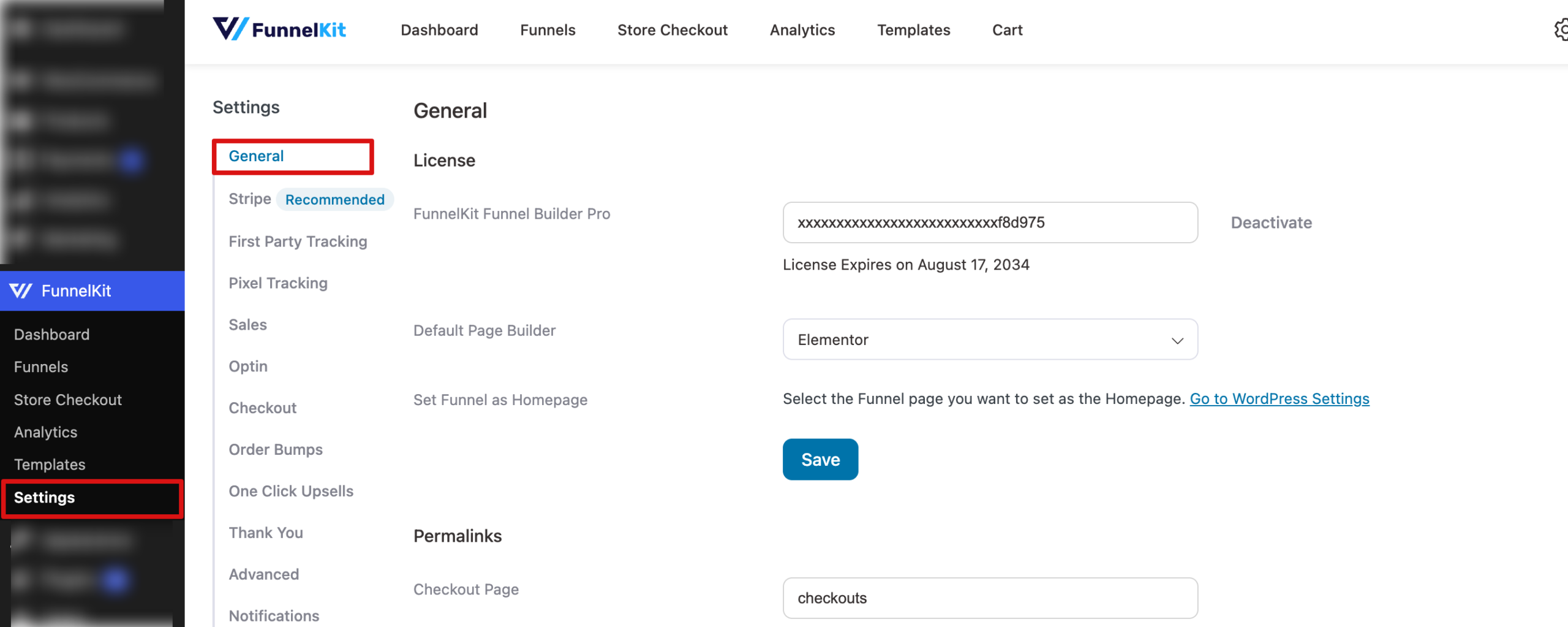Expand the Default Page Builder dropdown
The height and width of the screenshot is (627, 1568).
(x=989, y=340)
